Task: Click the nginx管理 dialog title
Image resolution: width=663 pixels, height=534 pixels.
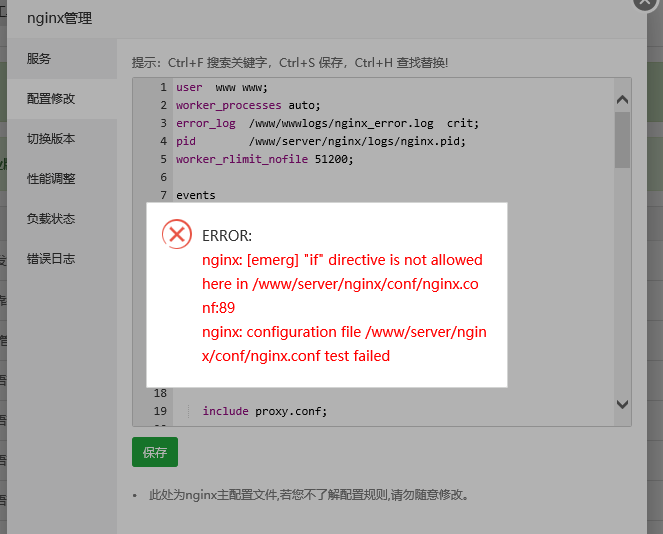Action: (60, 18)
